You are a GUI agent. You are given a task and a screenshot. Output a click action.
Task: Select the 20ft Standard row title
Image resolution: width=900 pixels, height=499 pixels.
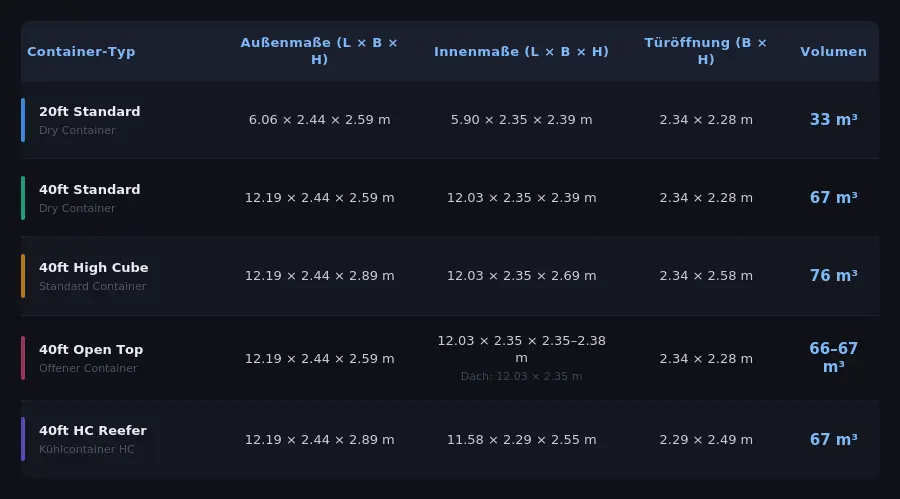pos(90,112)
